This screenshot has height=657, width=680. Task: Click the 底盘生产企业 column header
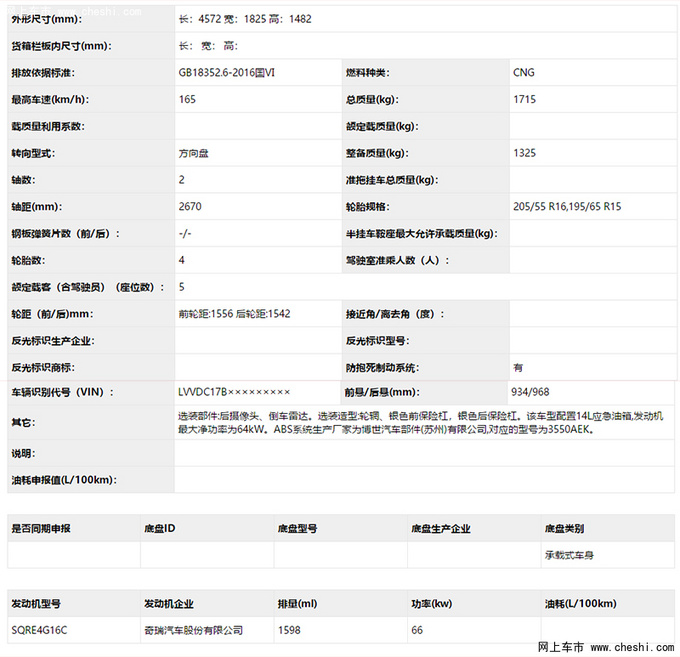pos(441,529)
